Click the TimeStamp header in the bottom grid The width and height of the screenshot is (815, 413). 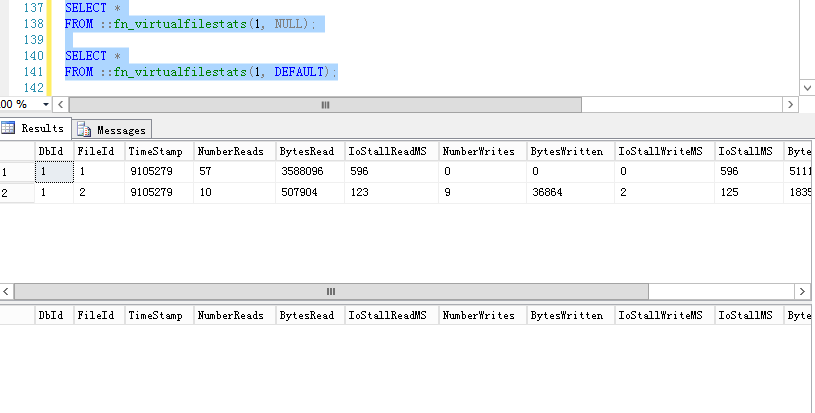157,316
